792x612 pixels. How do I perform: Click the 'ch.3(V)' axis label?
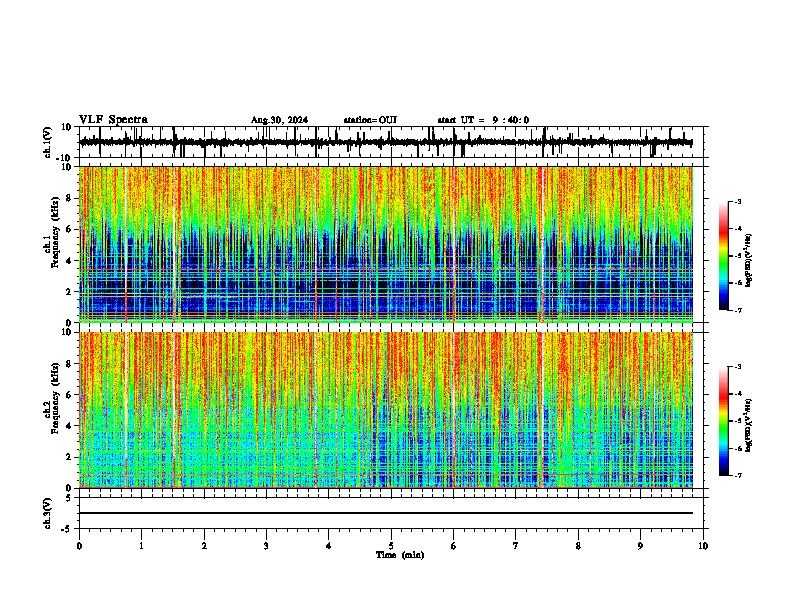tap(48, 514)
